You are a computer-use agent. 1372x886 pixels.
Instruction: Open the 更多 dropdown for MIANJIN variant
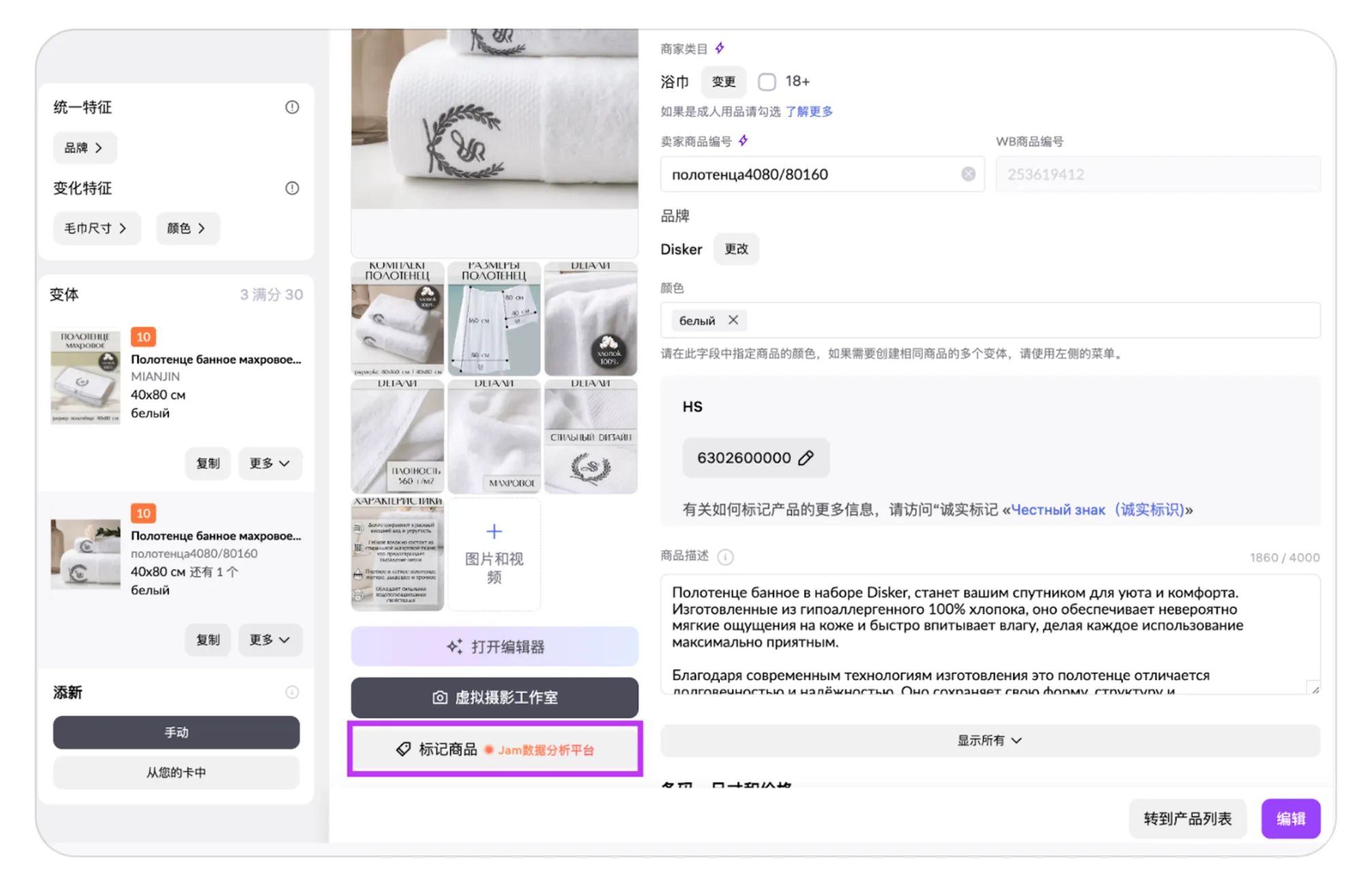point(269,463)
